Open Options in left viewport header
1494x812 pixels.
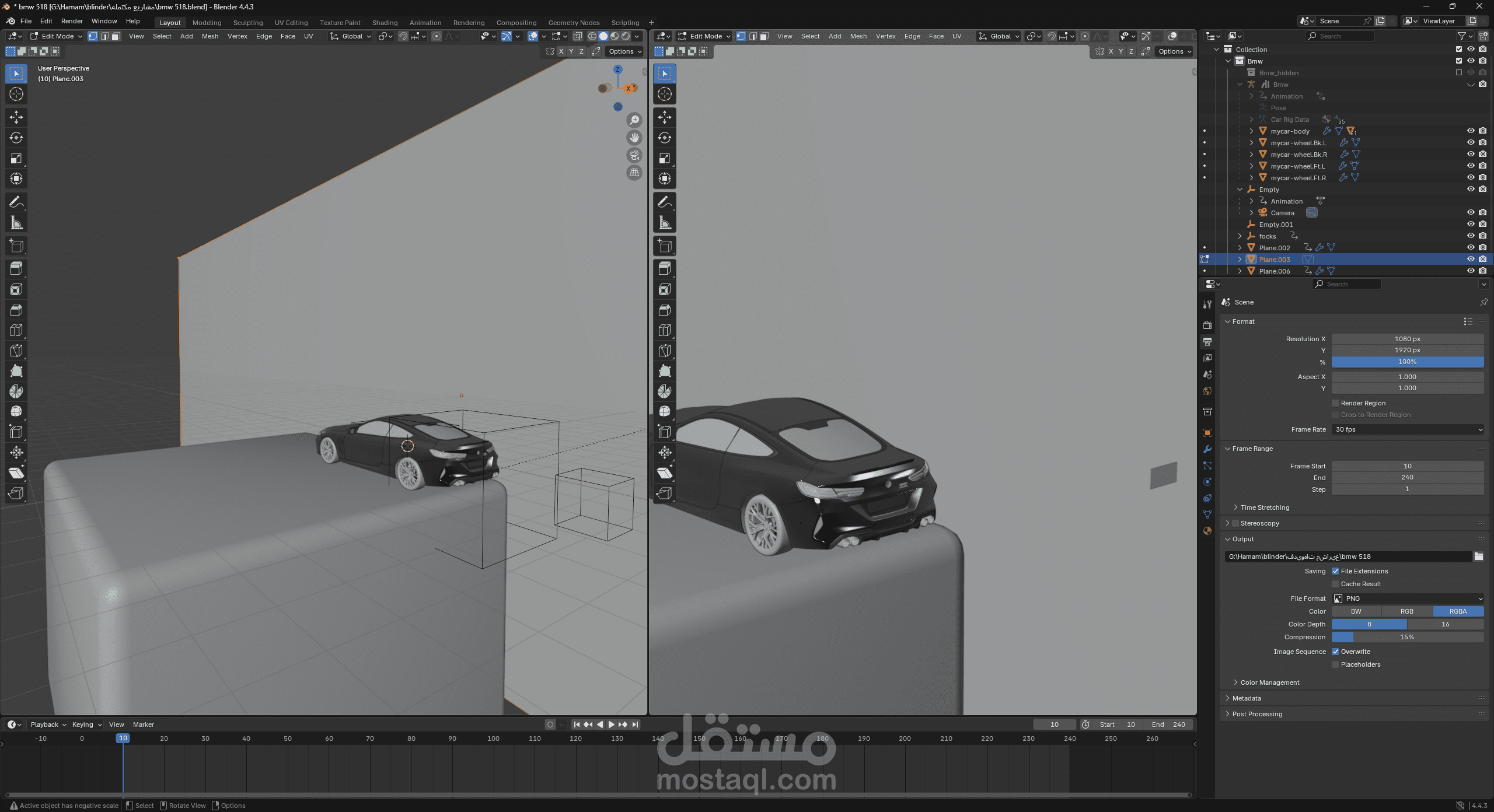[x=624, y=51]
